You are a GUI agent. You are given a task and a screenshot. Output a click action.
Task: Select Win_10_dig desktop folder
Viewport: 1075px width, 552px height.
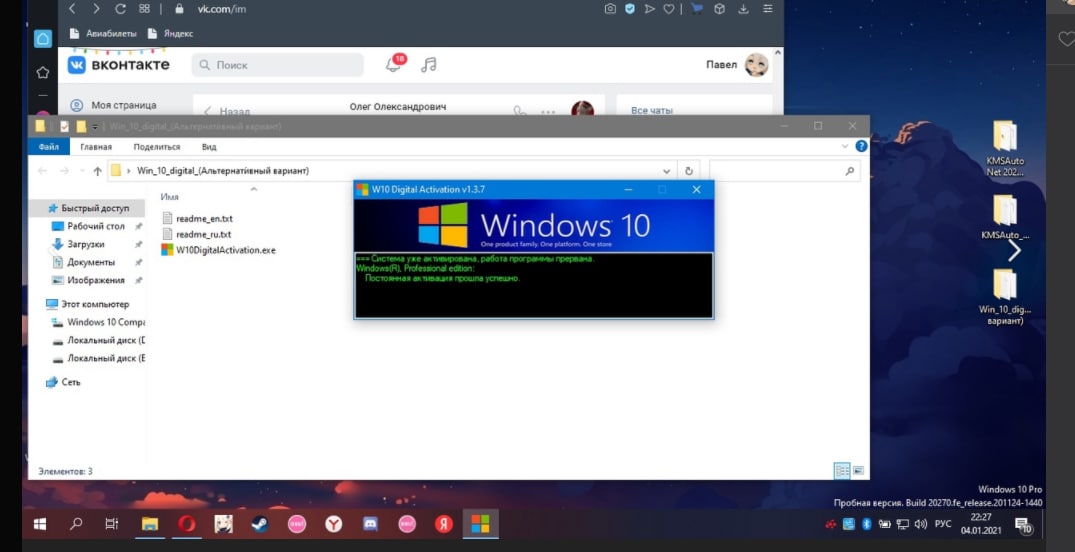pos(1005,297)
